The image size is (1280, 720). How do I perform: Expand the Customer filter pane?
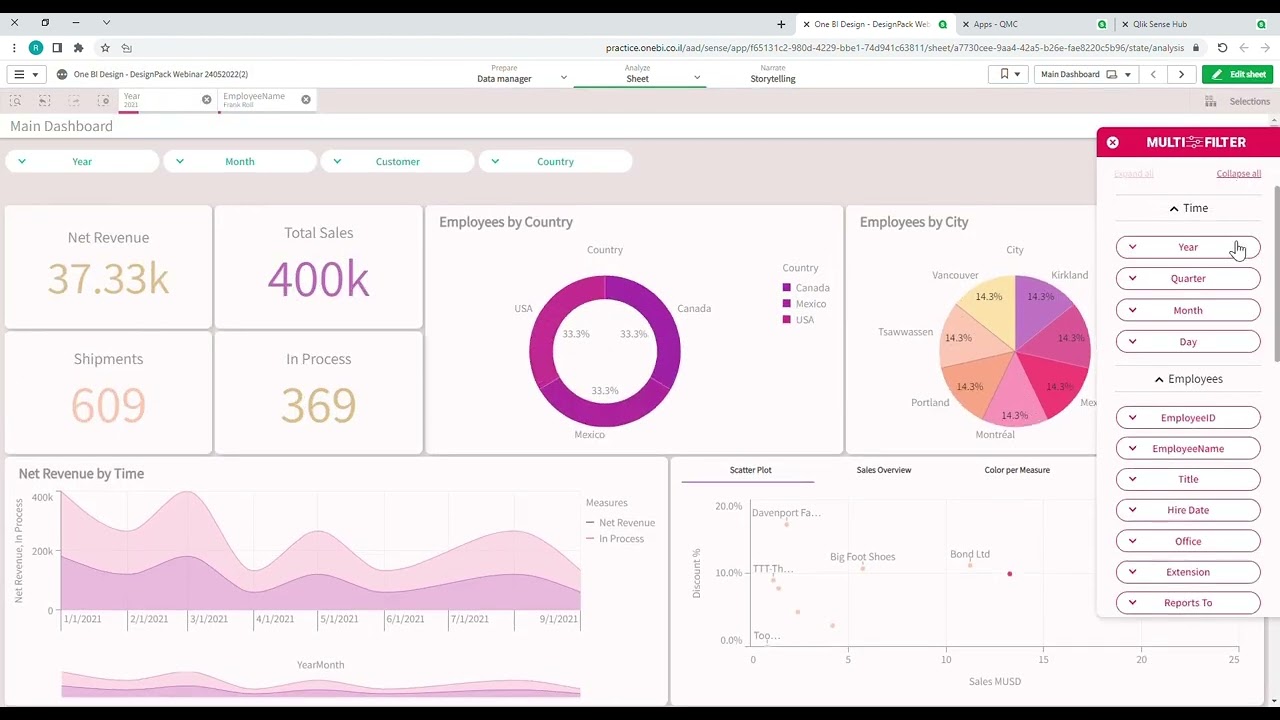397,161
